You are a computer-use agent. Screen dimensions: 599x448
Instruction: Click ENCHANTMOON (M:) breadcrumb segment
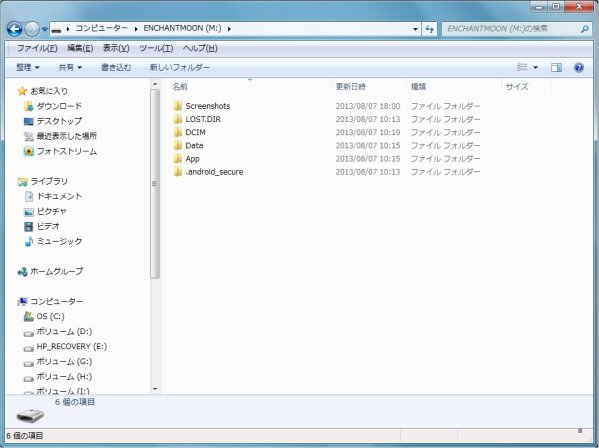pyautogui.click(x=182, y=28)
